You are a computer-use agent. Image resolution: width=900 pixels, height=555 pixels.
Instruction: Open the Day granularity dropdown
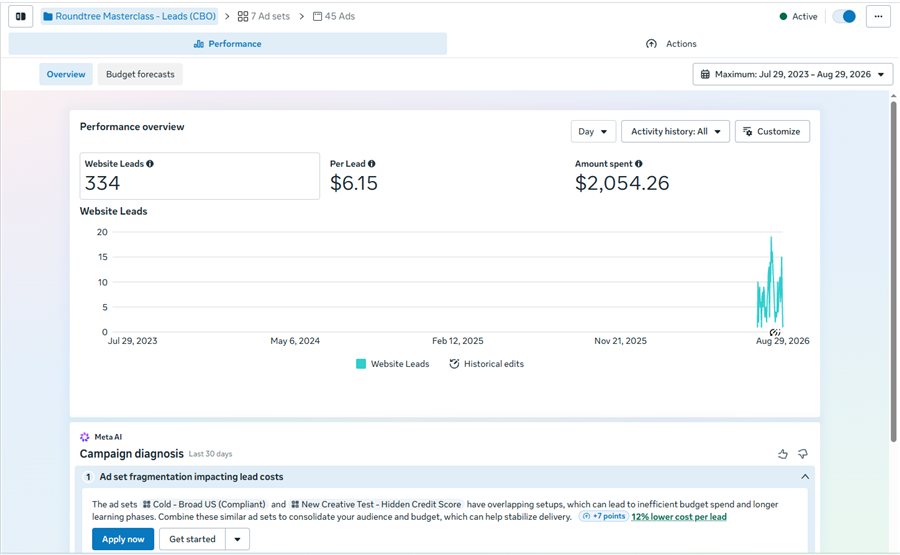593,131
